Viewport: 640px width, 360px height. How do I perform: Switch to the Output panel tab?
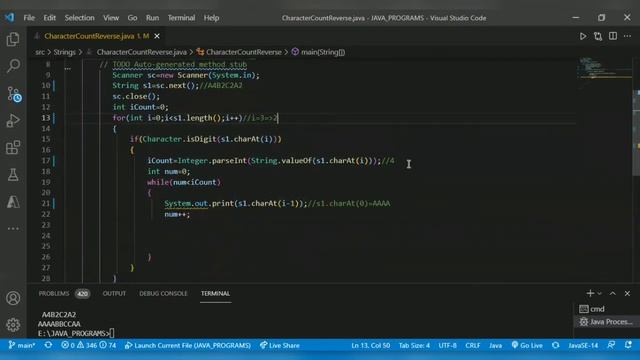[114, 293]
